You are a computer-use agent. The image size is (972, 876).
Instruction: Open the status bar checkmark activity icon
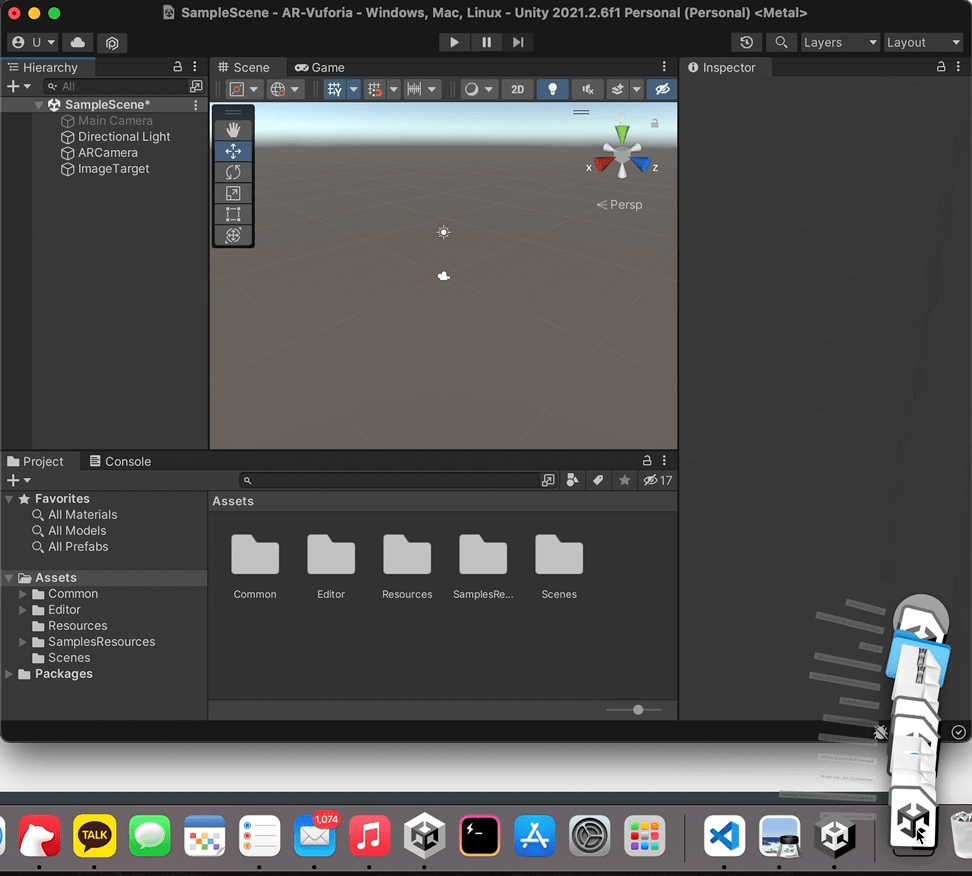[958, 732]
